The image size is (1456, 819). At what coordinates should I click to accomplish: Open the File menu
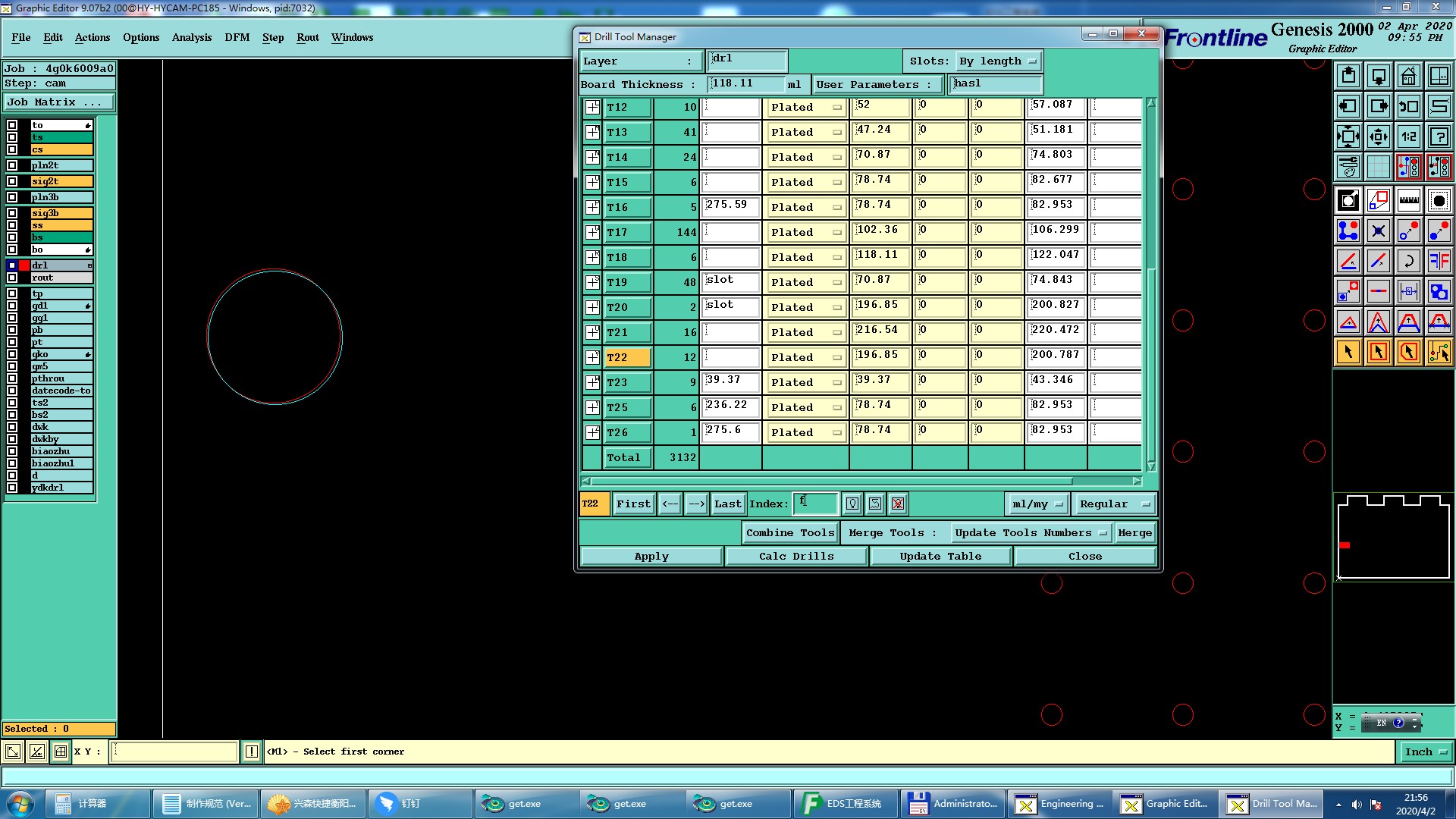21,37
